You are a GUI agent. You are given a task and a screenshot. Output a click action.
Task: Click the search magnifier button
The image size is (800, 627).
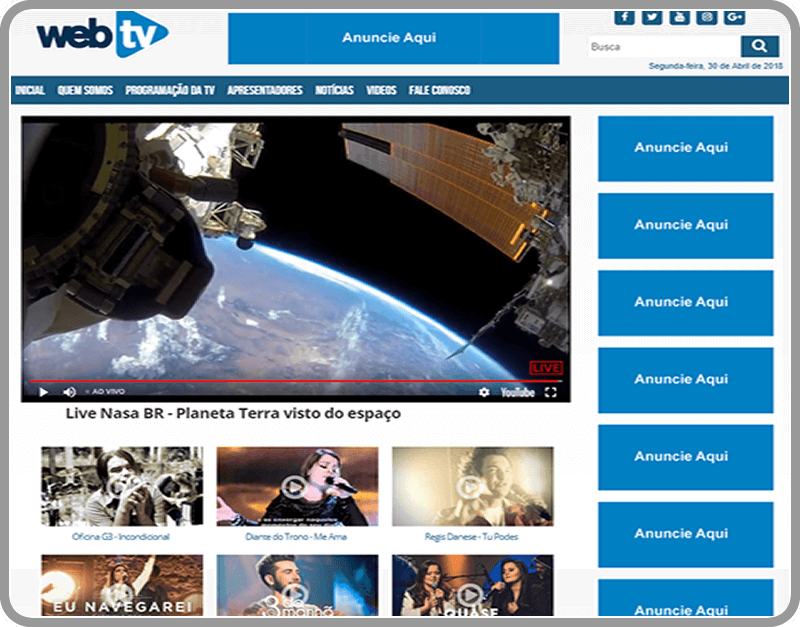point(759,46)
